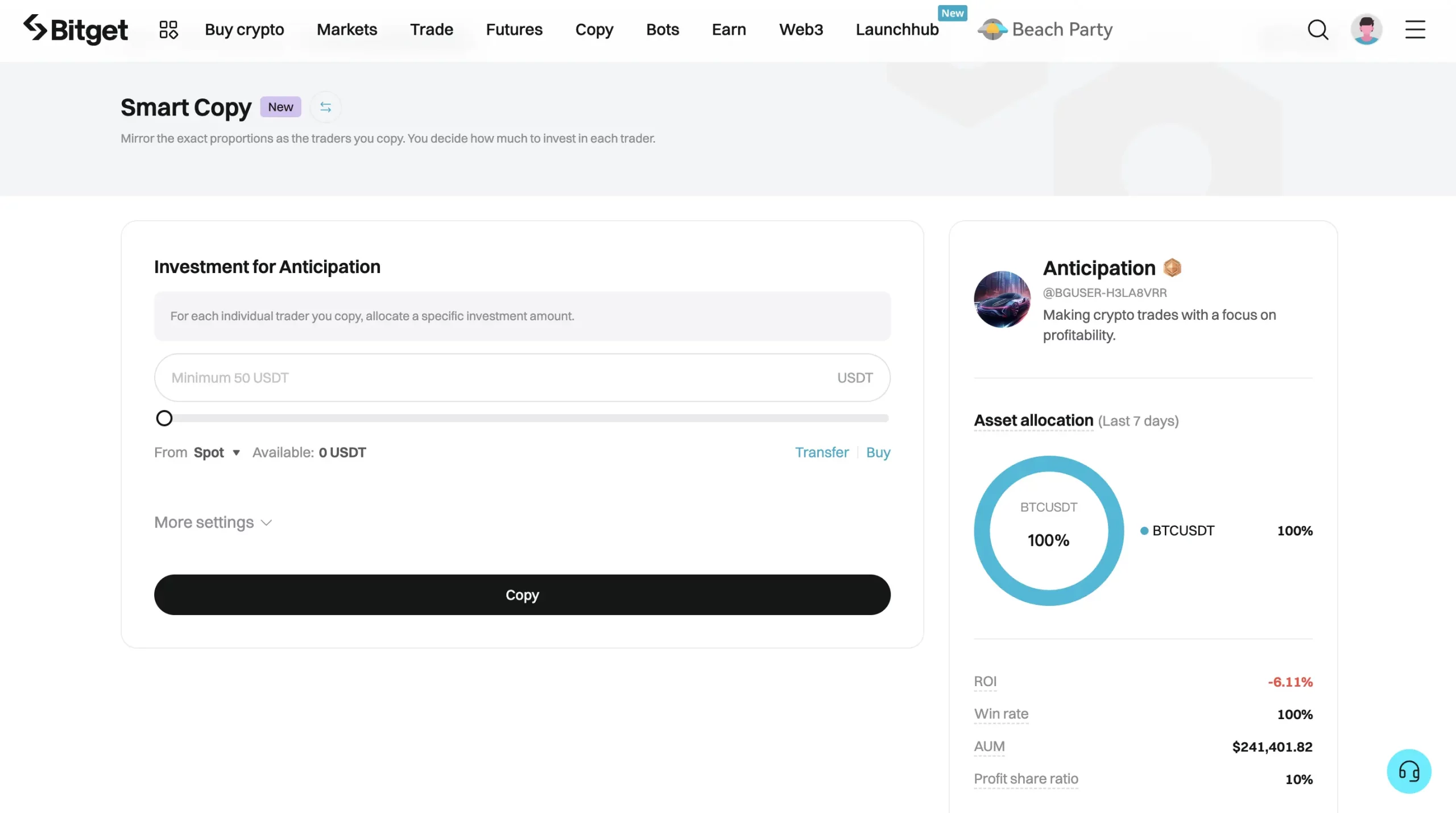Image resolution: width=1456 pixels, height=813 pixels.
Task: Click the Beach Party umbrella icon
Action: point(992,30)
